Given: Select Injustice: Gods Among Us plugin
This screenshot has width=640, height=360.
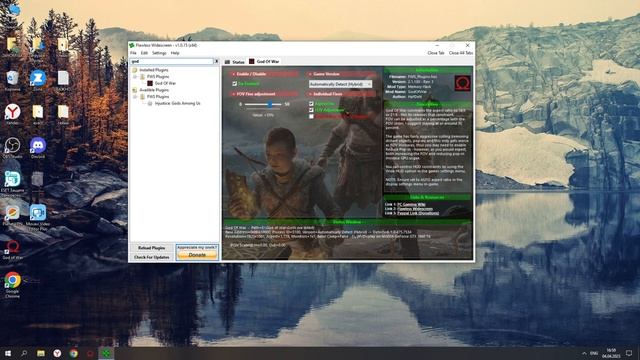Looking at the screenshot, I should [x=178, y=104].
